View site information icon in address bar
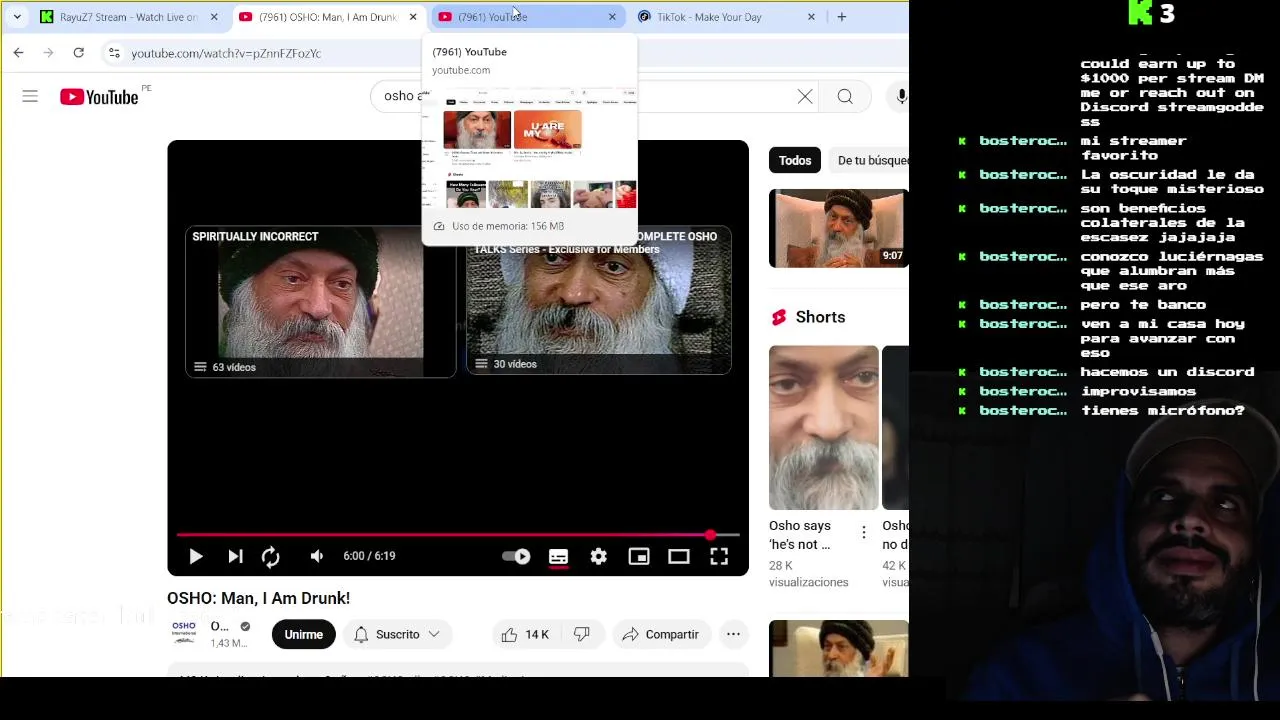The image size is (1280, 720). (x=114, y=53)
